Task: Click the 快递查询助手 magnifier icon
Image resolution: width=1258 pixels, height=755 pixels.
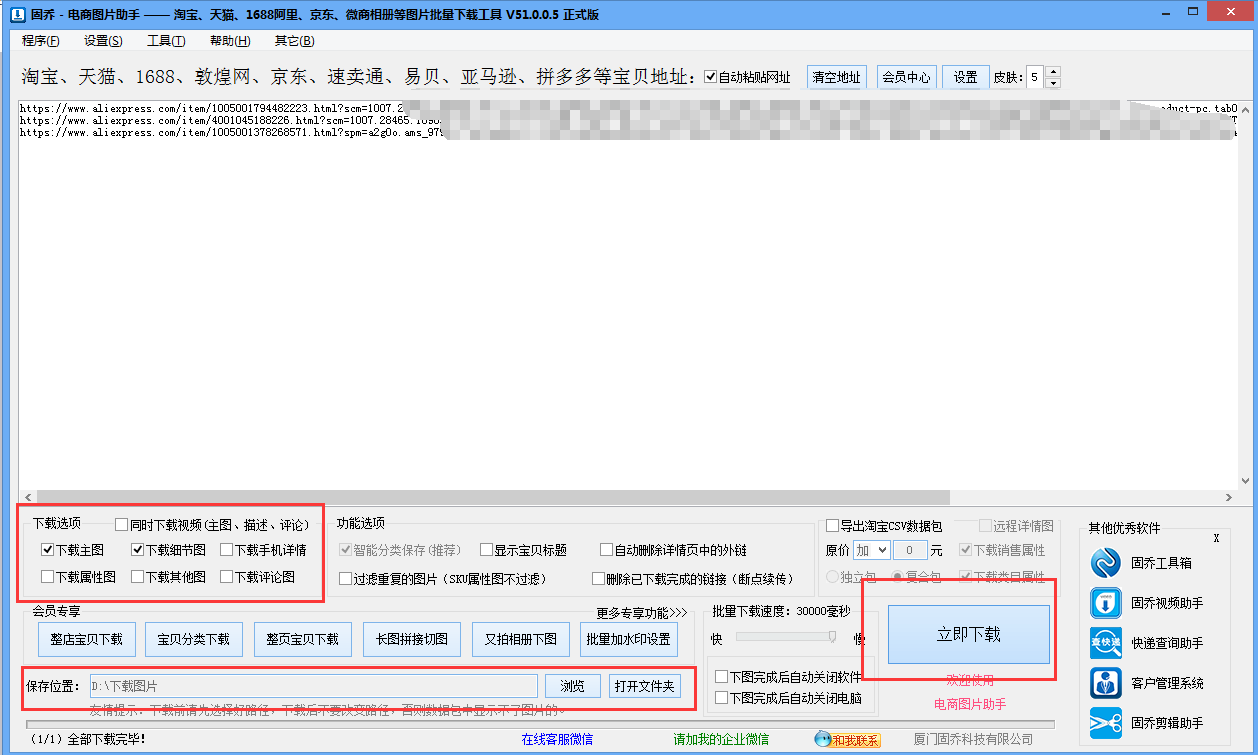Action: coord(1106,644)
